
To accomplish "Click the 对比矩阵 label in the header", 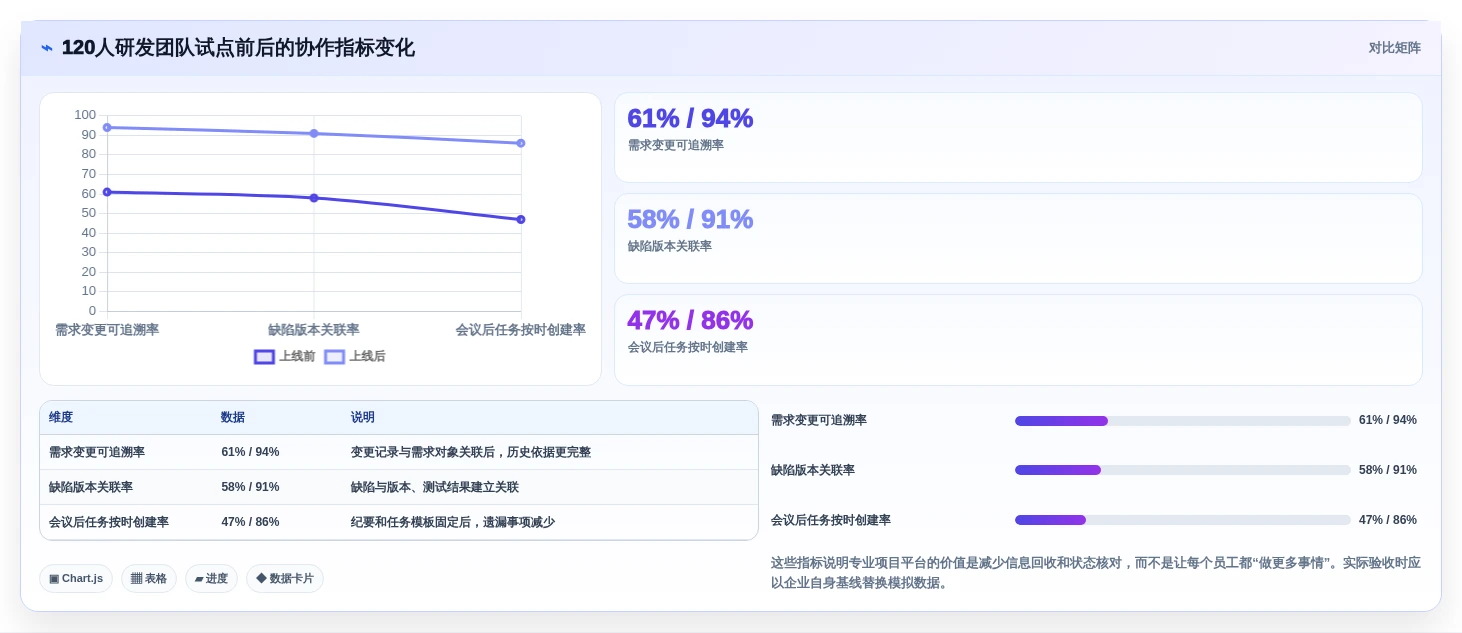I will [1394, 48].
